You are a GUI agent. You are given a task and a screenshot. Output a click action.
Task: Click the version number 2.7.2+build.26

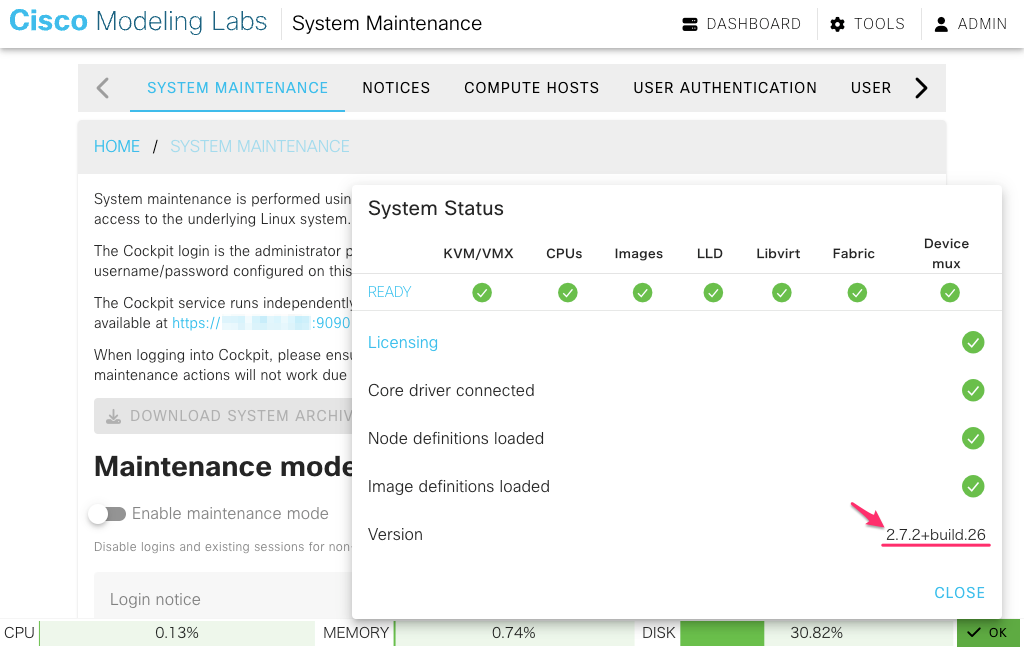pyautogui.click(x=936, y=535)
